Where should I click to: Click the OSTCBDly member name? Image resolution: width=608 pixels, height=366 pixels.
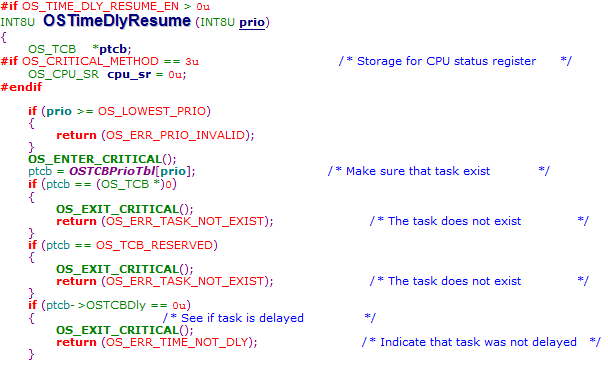[x=116, y=305]
